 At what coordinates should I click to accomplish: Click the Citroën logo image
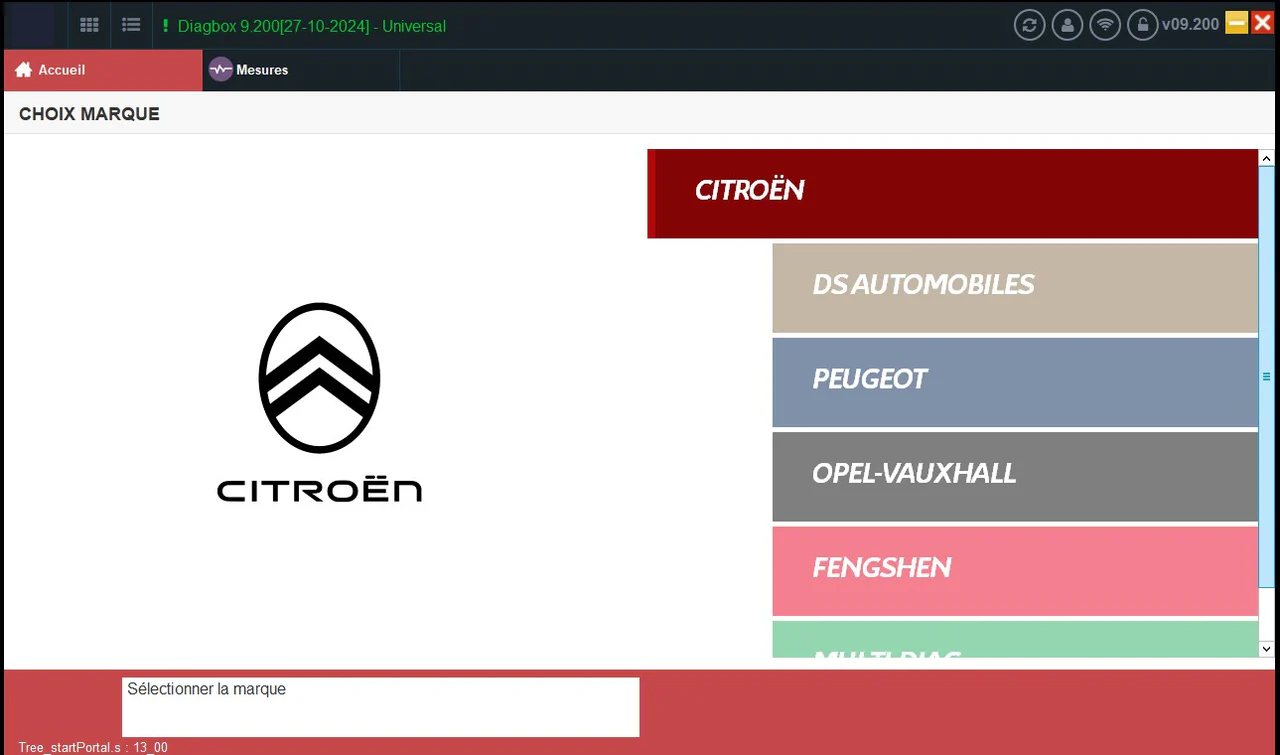click(319, 402)
